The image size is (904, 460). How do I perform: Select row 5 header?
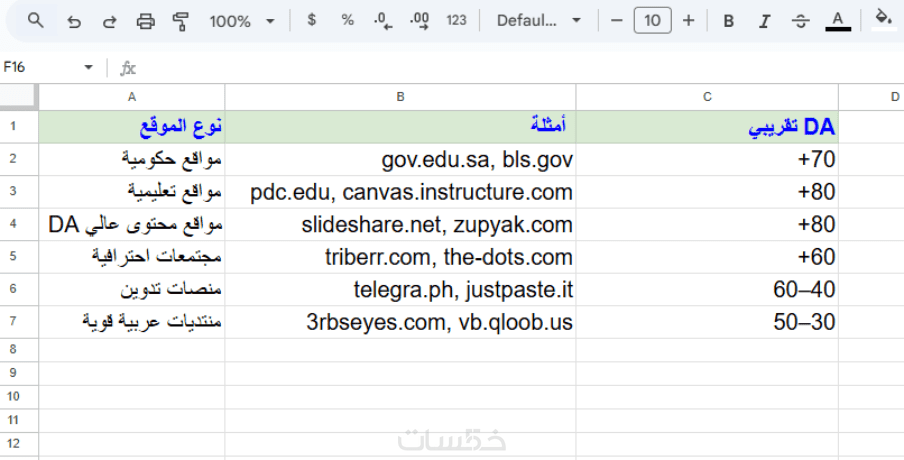19,257
